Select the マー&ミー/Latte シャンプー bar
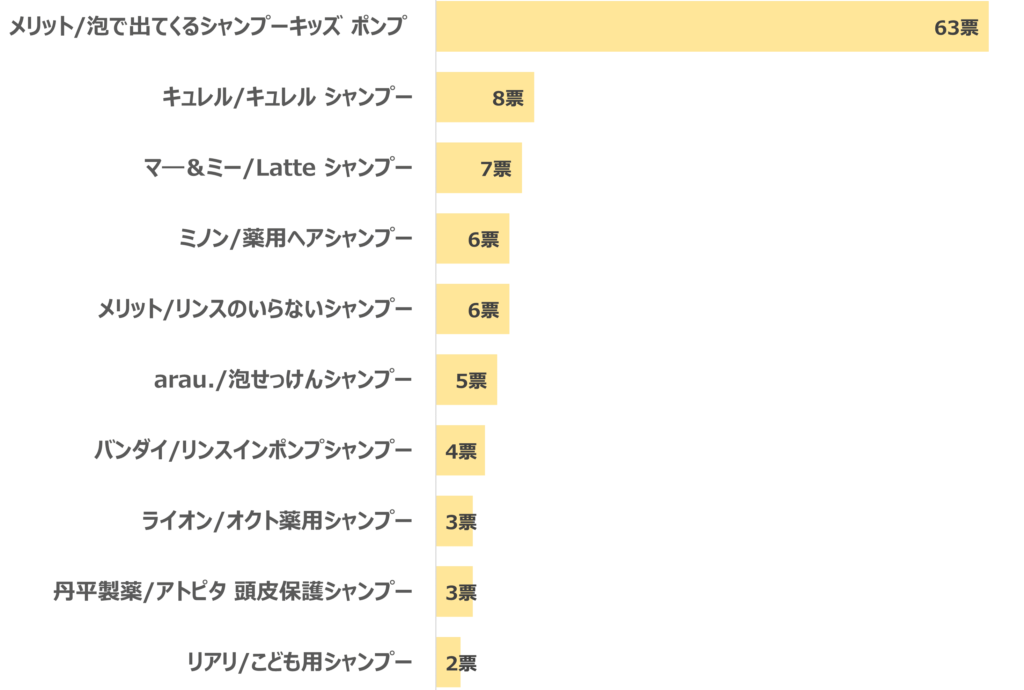Image resolution: width=1024 pixels, height=690 pixels. click(478, 168)
